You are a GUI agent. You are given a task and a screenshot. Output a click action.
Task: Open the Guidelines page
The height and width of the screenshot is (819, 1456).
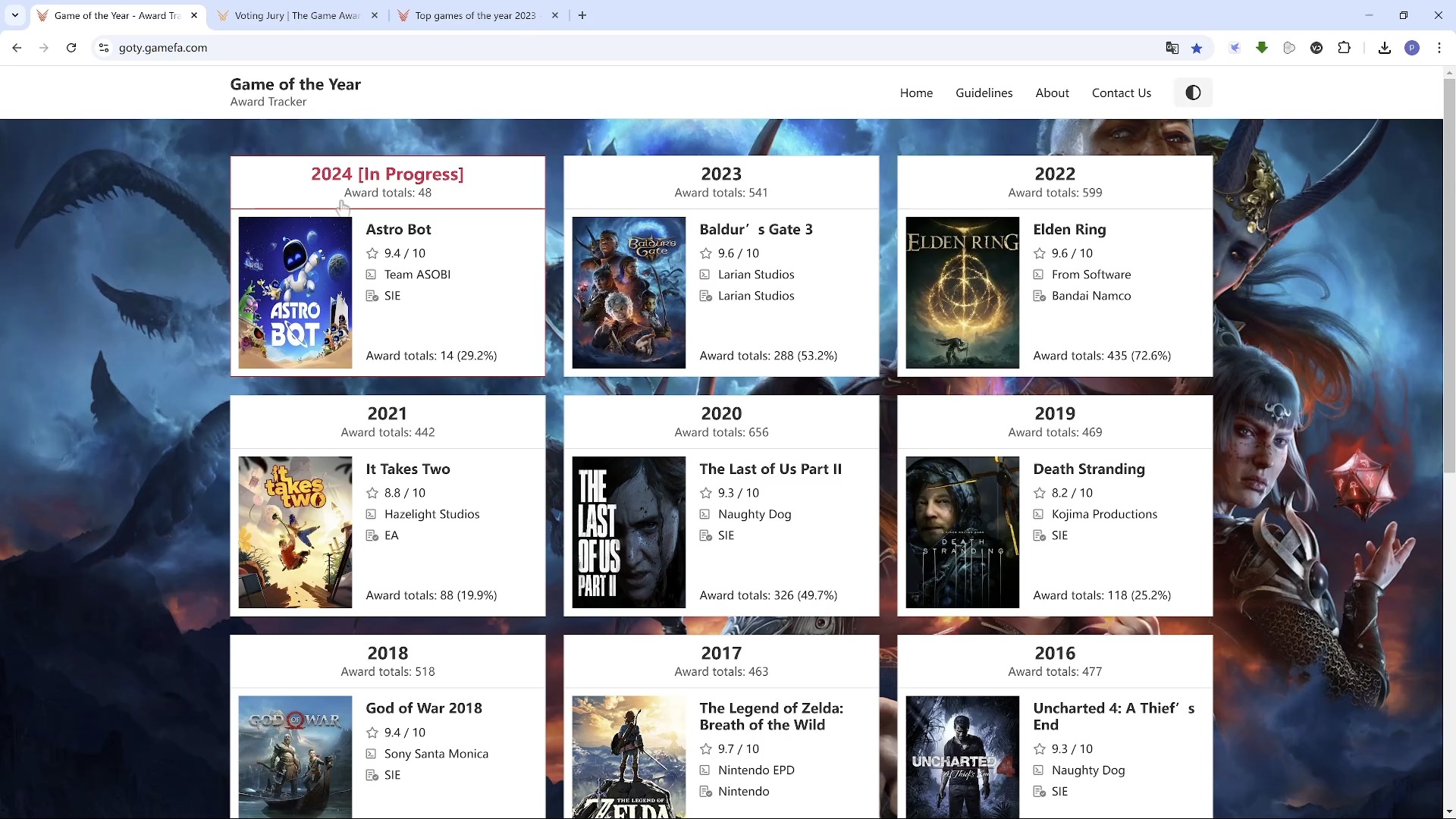(984, 93)
